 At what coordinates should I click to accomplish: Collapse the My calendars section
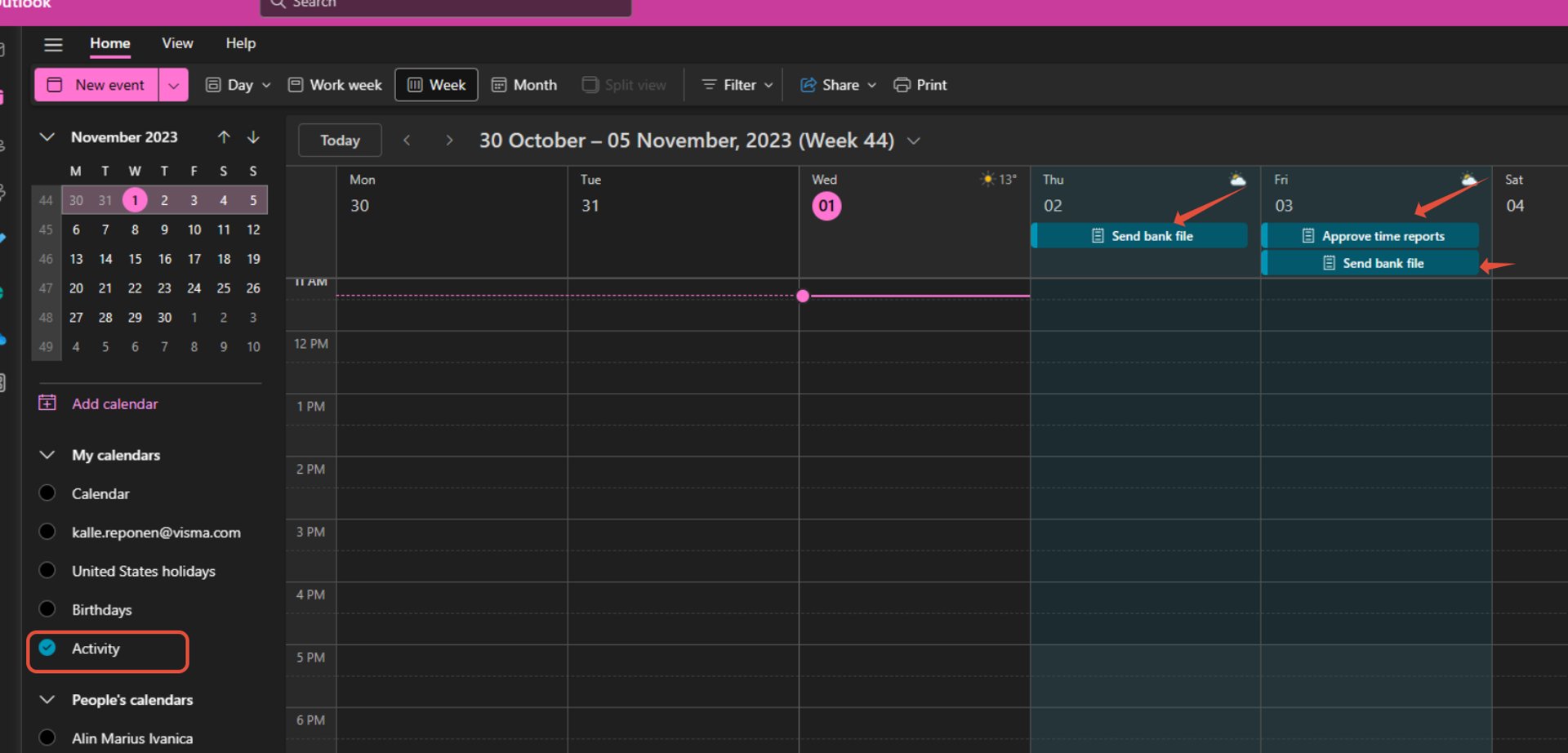point(47,455)
